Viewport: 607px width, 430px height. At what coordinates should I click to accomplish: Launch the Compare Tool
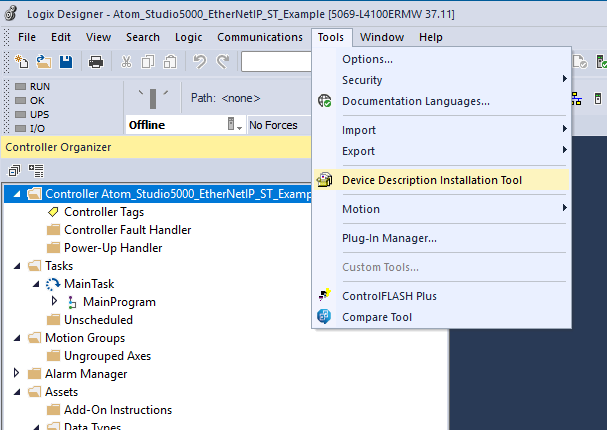click(376, 317)
